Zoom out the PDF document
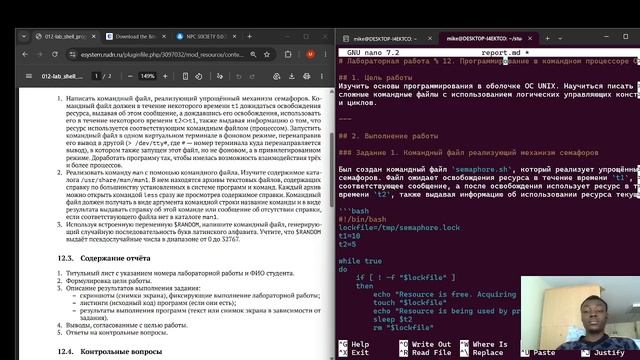The image size is (640, 360). [x=130, y=76]
